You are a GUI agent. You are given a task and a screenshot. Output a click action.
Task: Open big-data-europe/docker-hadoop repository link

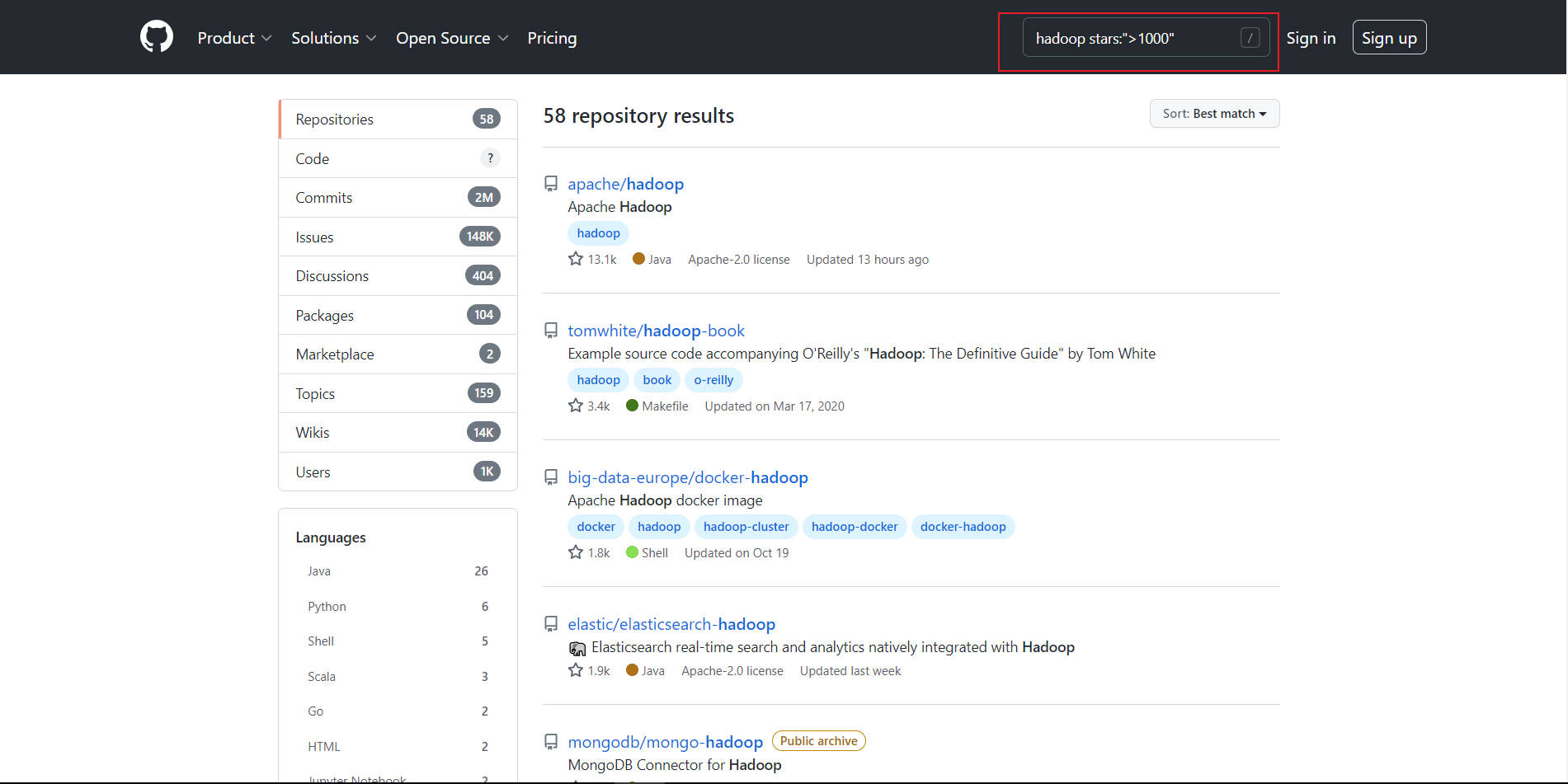(x=688, y=477)
